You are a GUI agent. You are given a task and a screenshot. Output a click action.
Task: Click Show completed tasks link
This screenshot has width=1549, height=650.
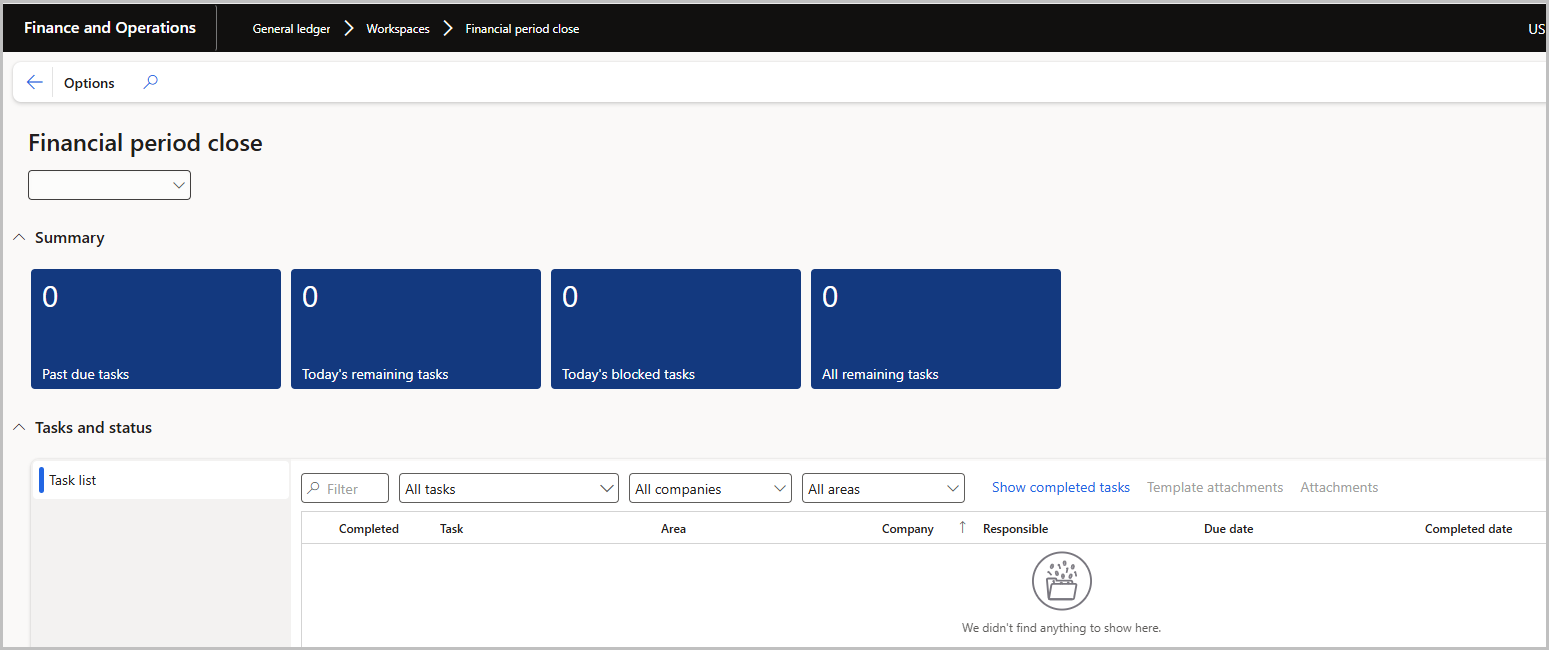[x=1060, y=488]
